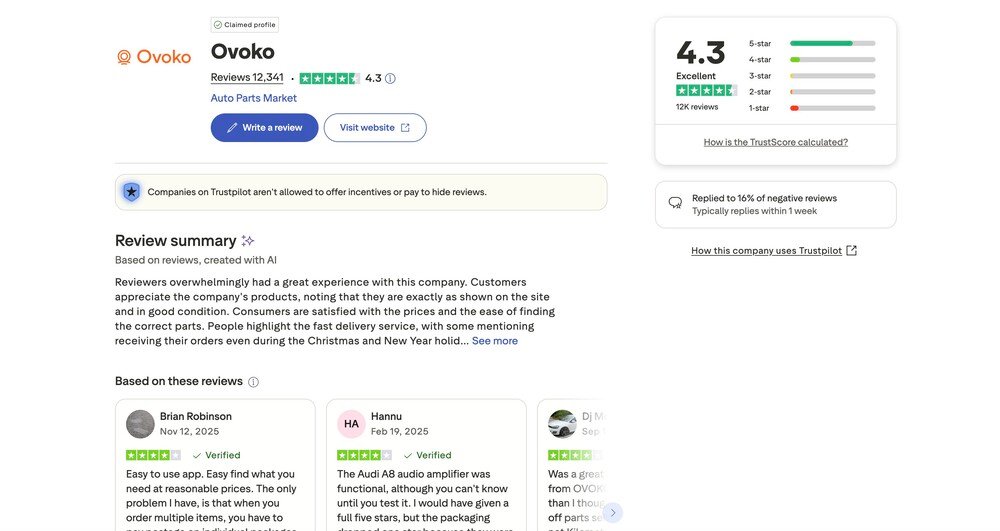Click Hannu's star rating

pyautogui.click(x=365, y=455)
